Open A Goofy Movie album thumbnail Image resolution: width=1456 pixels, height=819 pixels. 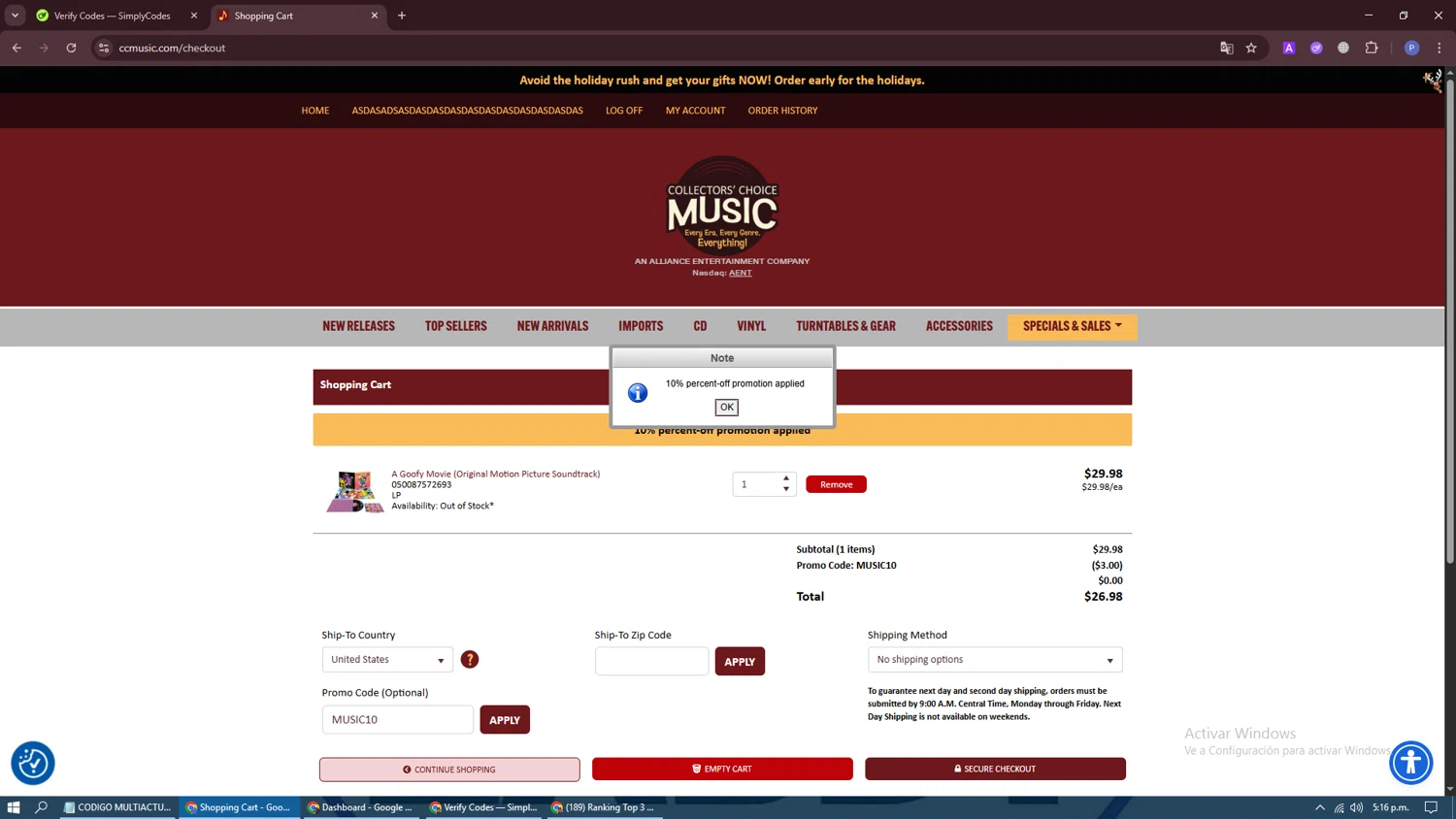point(354,491)
